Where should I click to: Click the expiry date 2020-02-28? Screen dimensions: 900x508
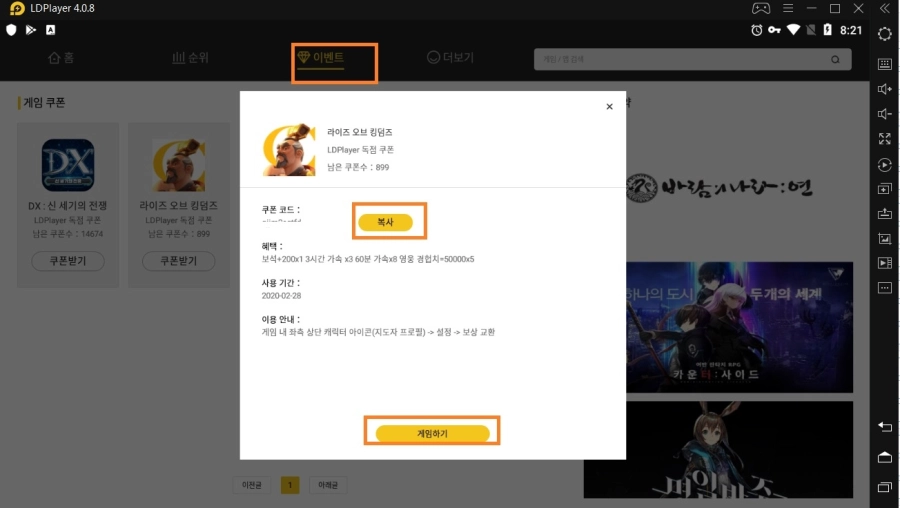(281, 296)
